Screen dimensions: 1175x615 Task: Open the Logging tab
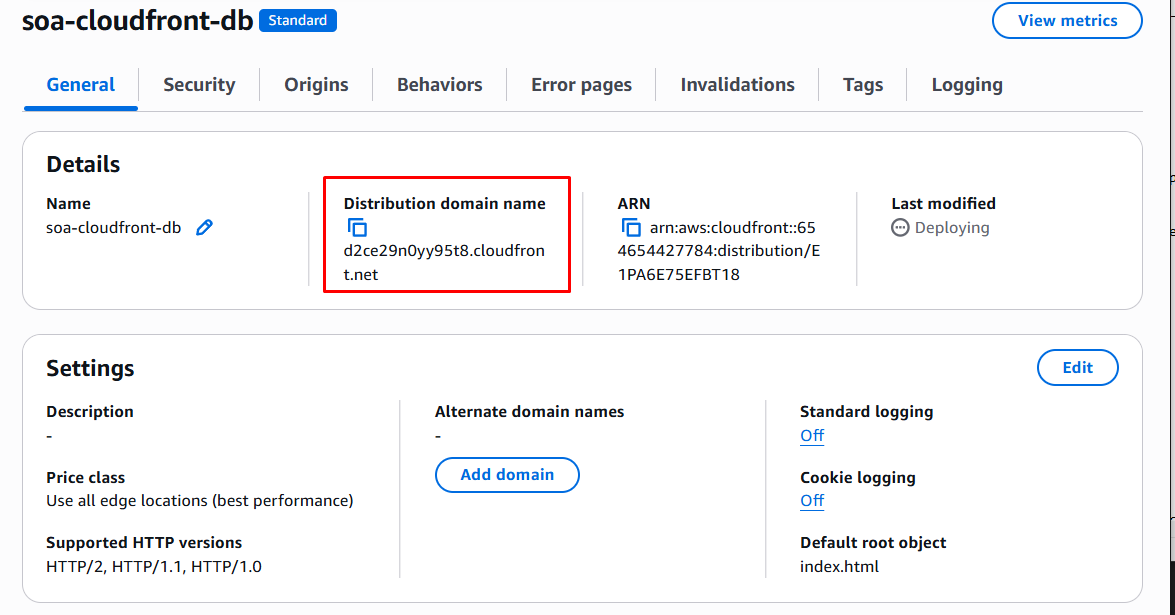(x=966, y=85)
